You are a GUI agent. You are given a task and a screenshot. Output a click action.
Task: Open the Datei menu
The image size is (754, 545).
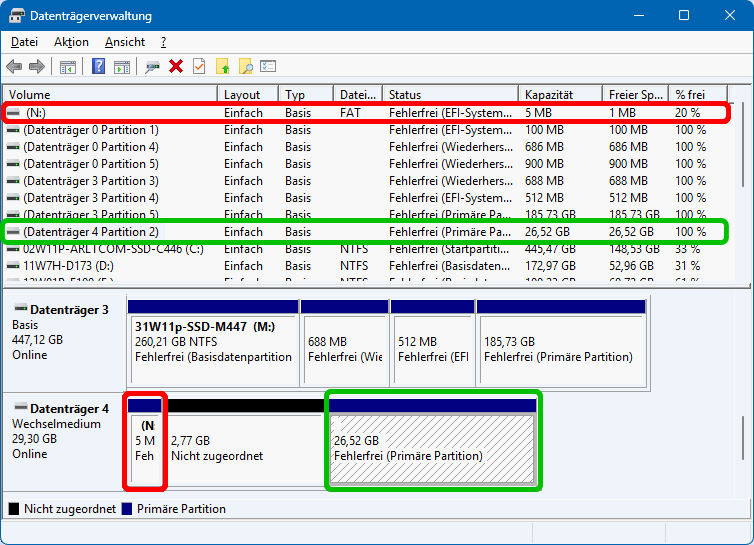(24, 42)
